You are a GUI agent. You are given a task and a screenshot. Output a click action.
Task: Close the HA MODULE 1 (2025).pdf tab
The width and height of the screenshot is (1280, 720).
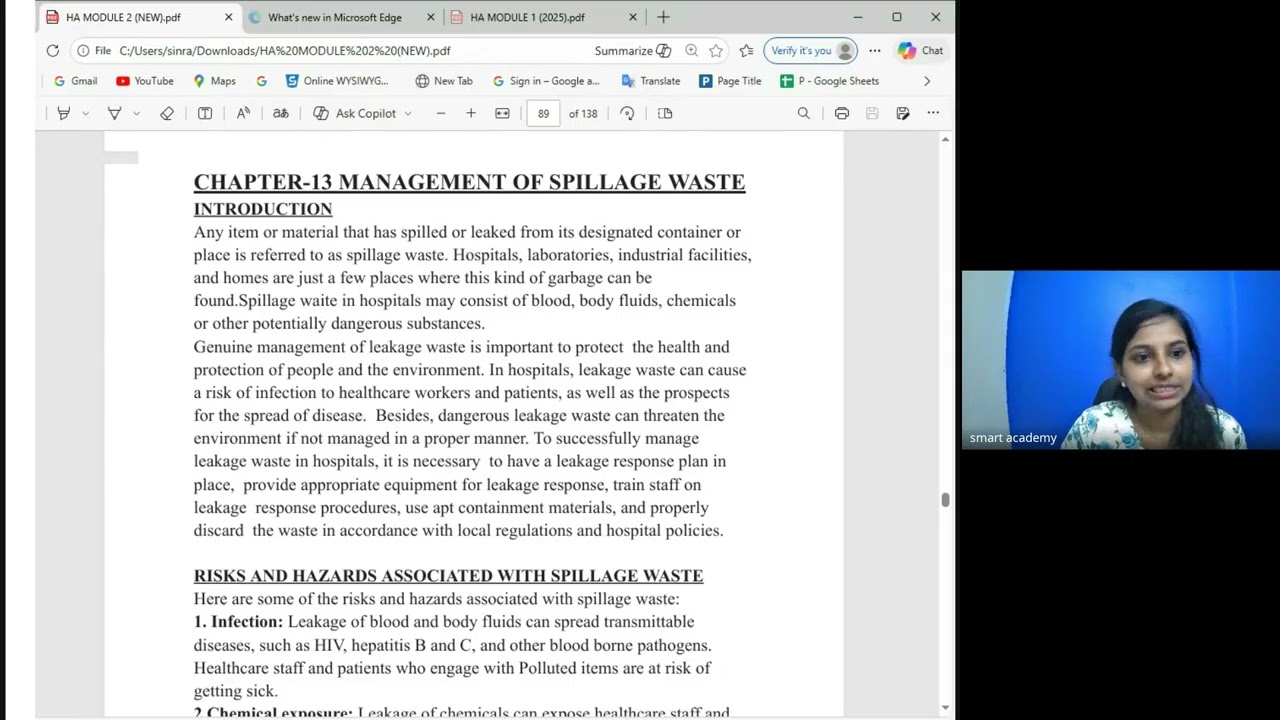tap(633, 17)
